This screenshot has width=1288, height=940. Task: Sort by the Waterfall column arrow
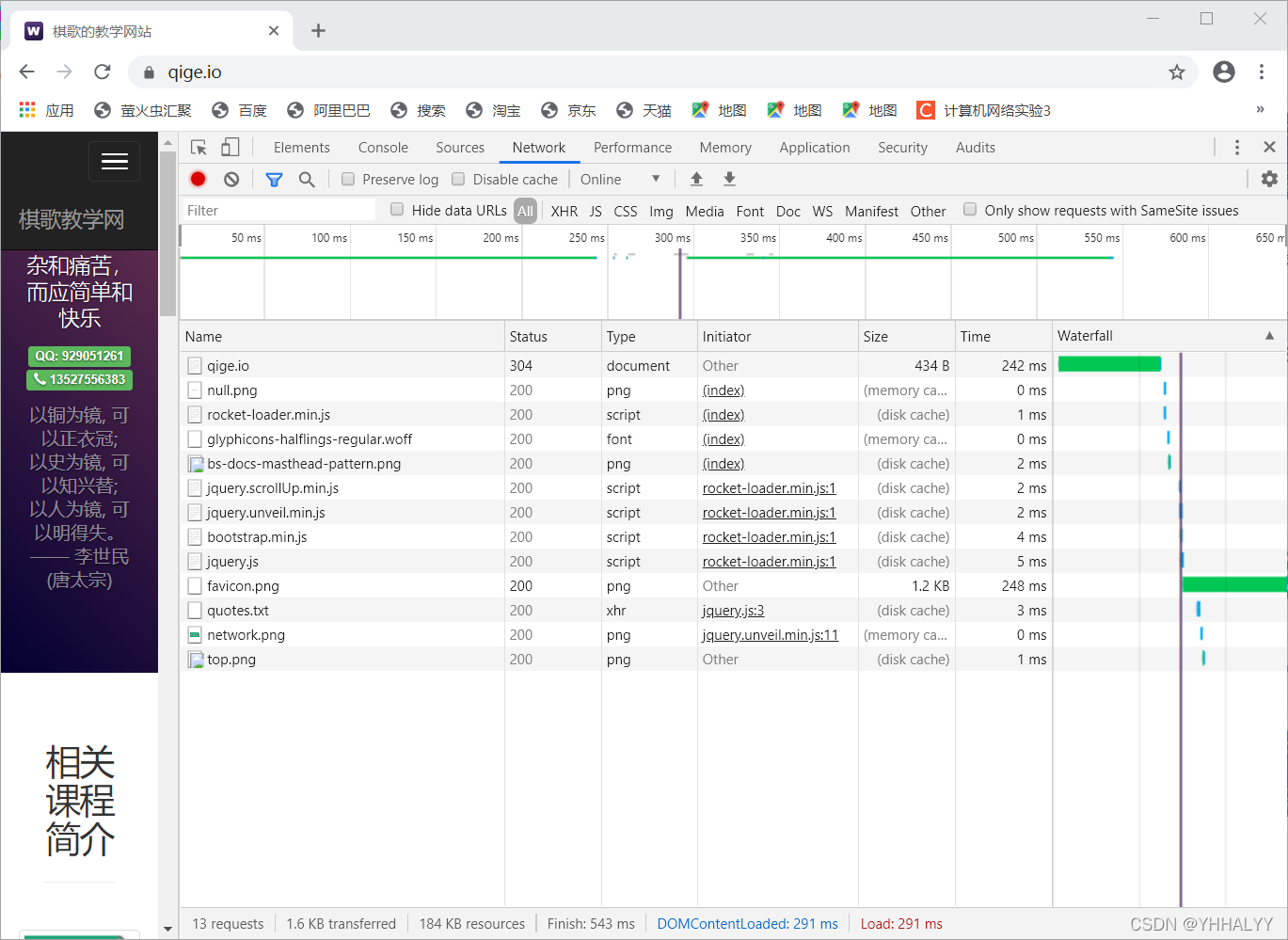(x=1269, y=336)
